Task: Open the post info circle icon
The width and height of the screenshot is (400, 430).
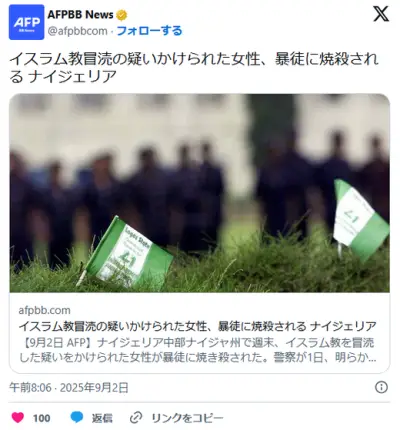Action: [381, 387]
